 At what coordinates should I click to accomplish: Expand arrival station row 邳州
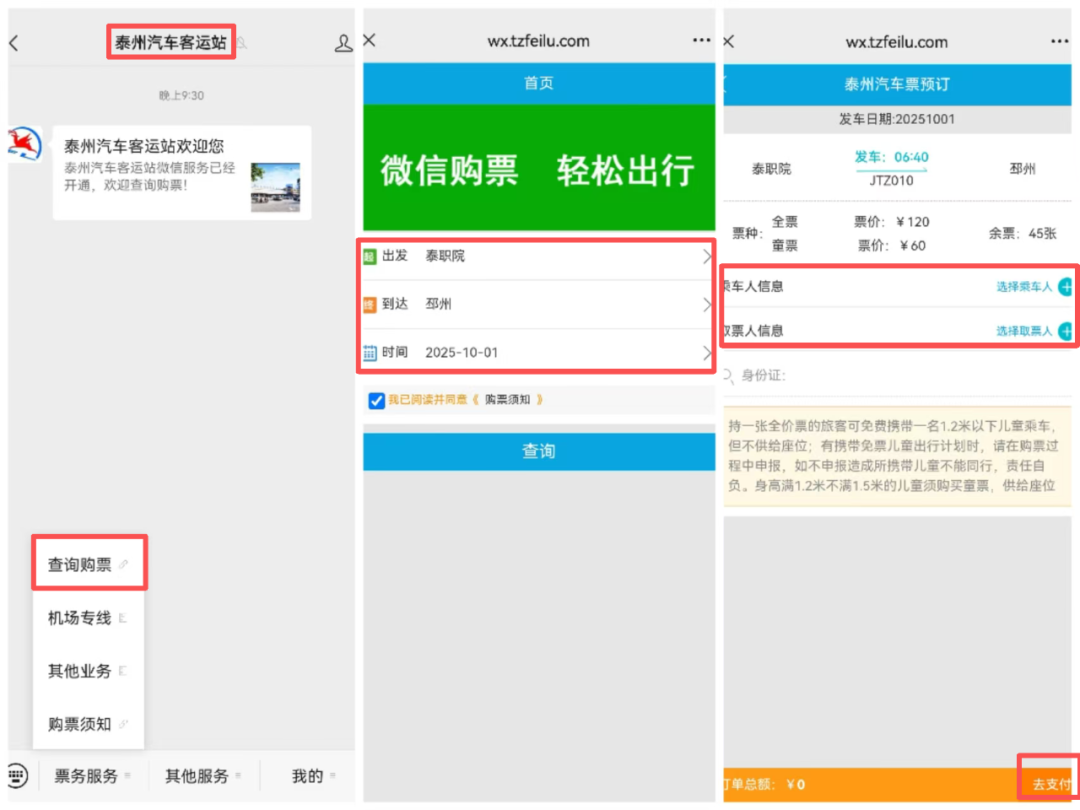[x=538, y=305]
